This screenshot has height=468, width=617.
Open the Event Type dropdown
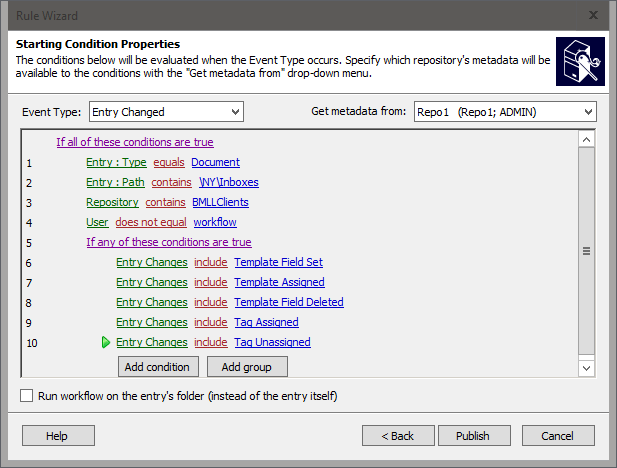(166, 112)
